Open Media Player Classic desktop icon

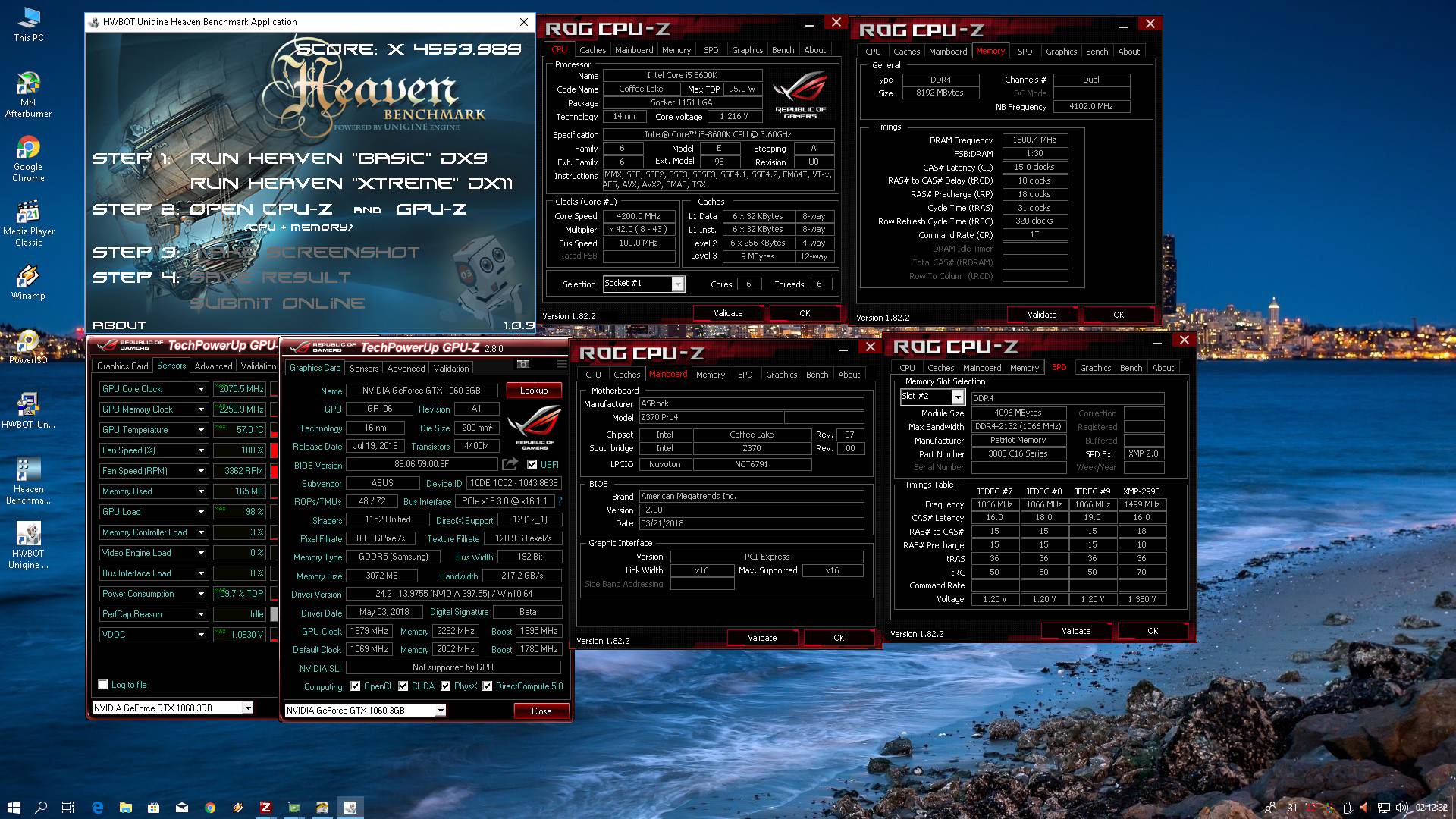click(28, 224)
